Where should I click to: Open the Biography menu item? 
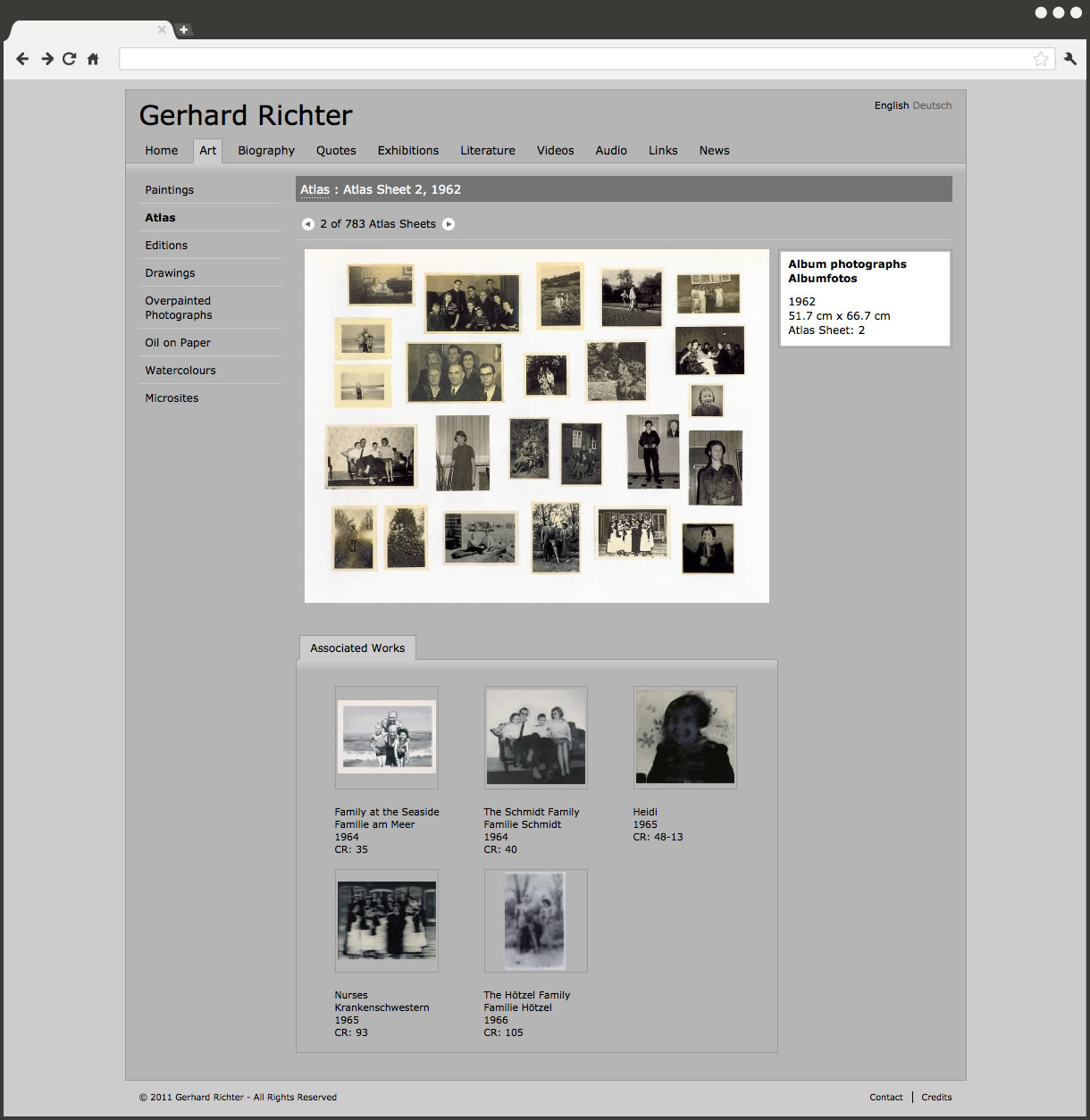[x=266, y=151]
